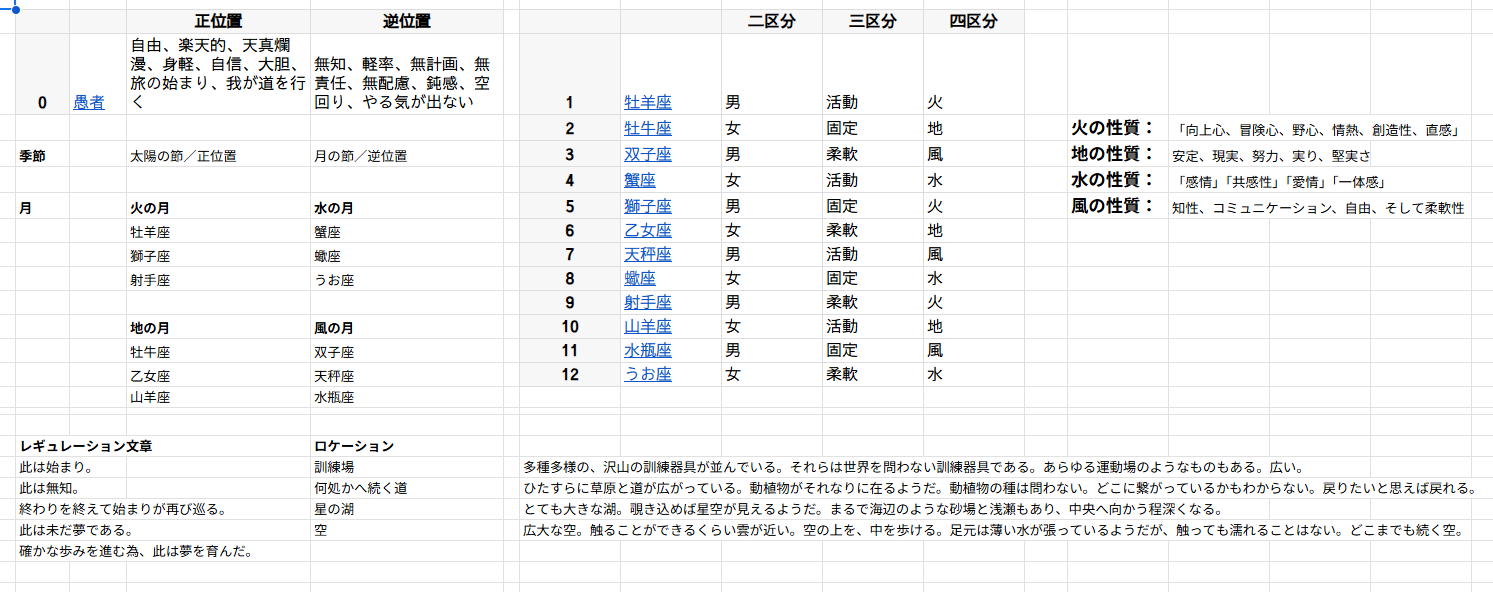Select the 終わりを終えて始まりが再び巡る。 cell
Image resolution: width=1493 pixels, height=592 pixels.
coord(123,509)
